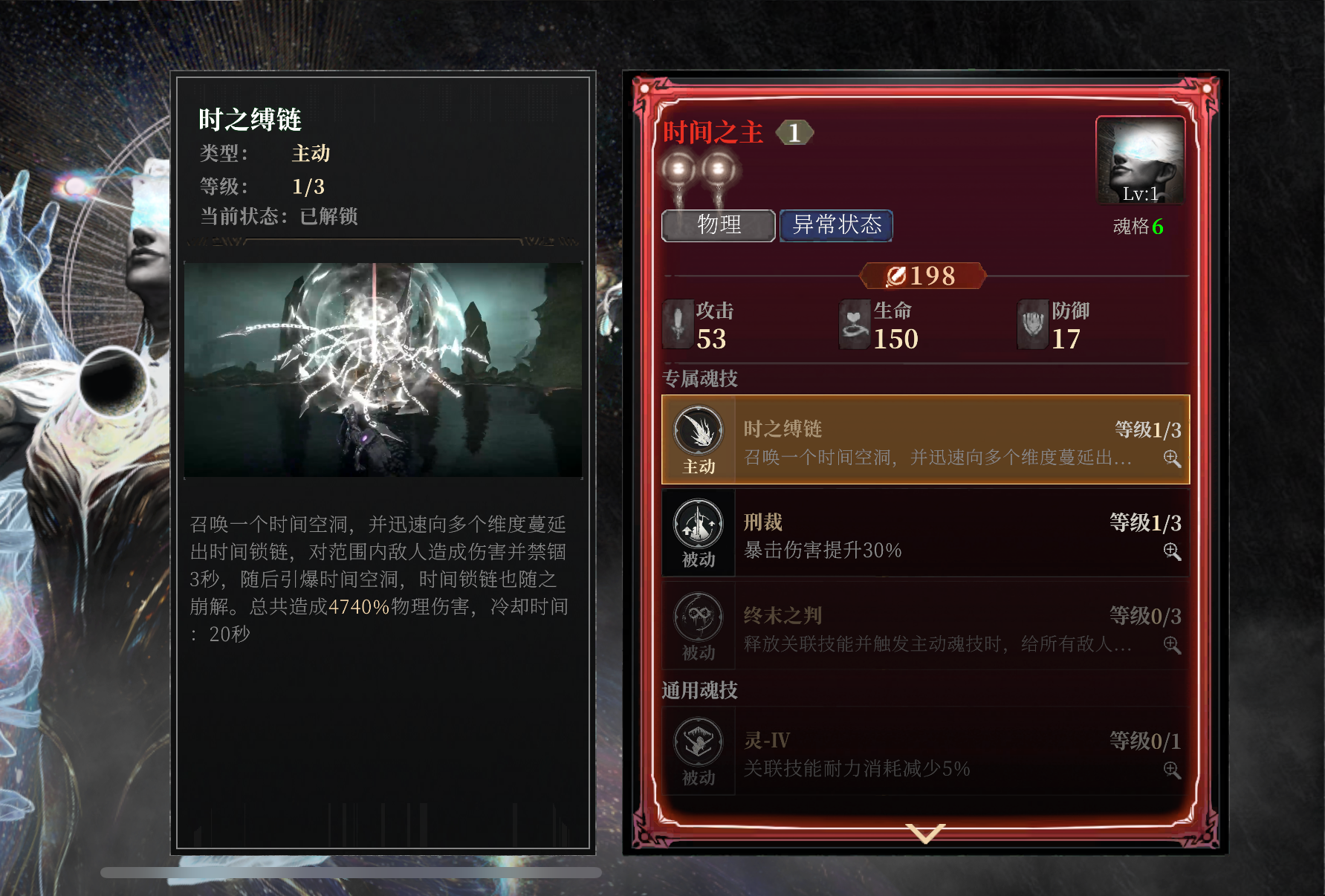Click the attack stat sword icon
Screen dimensions: 1325x896
click(677, 324)
